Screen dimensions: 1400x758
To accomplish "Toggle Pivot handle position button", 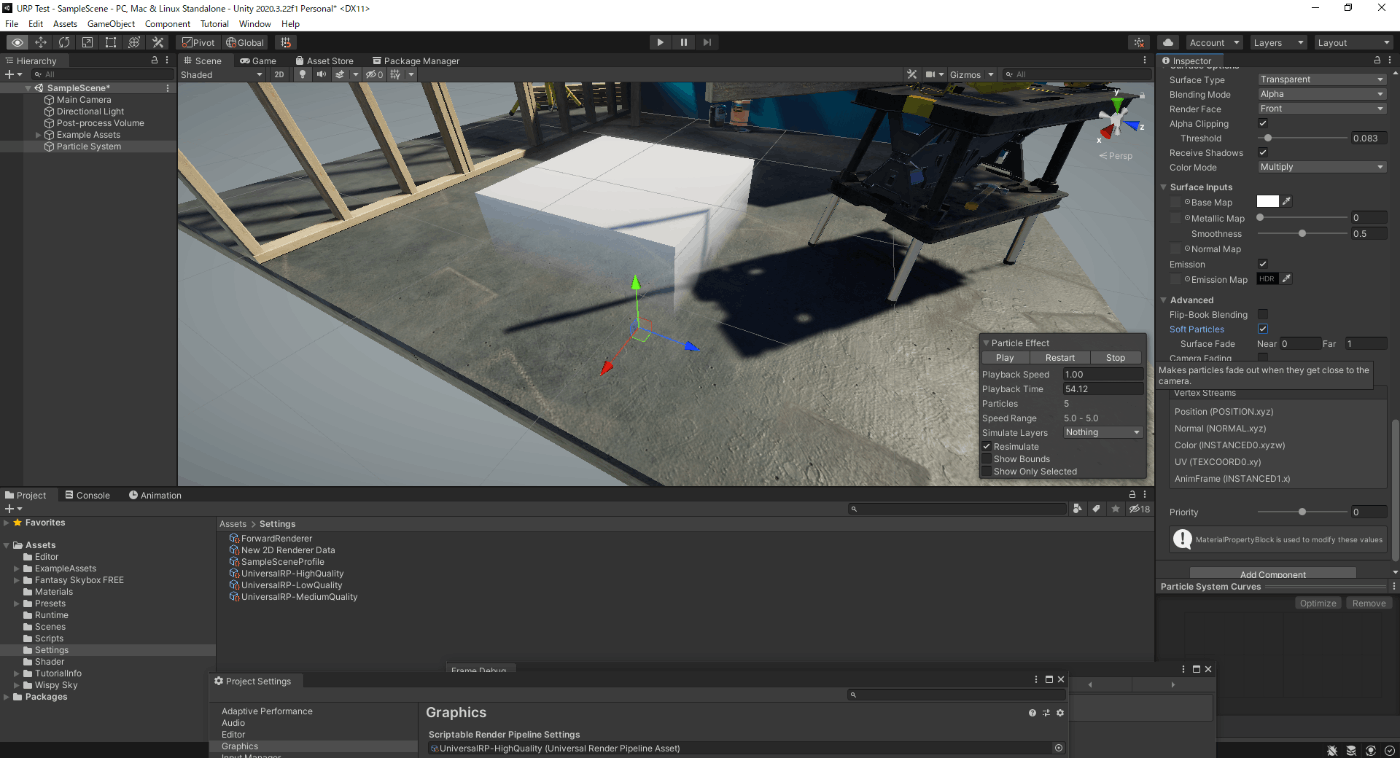I will click(198, 43).
